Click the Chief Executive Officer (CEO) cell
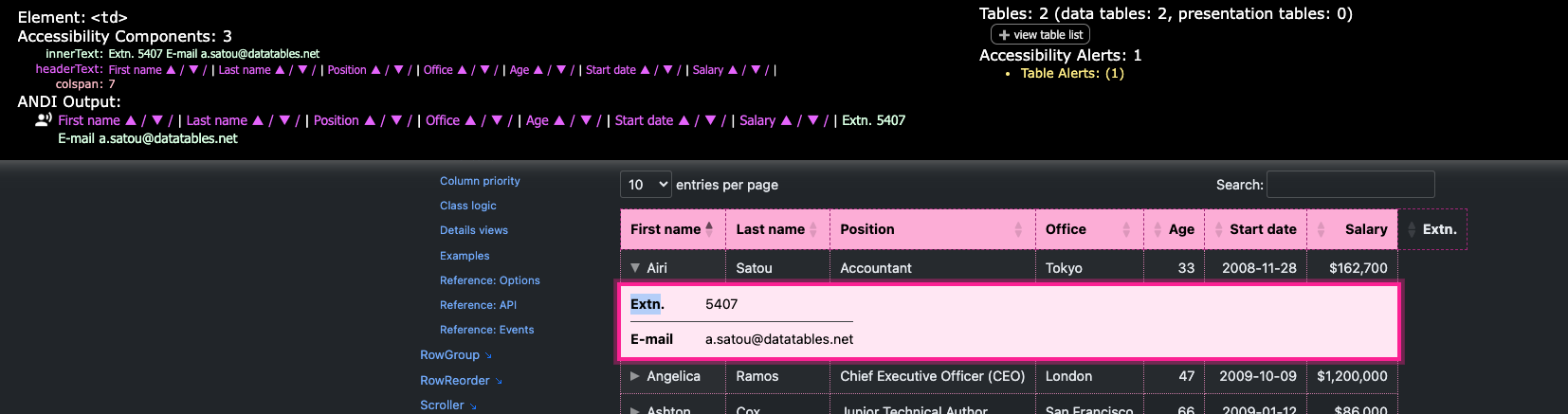This screenshot has height=414, width=1568. 932,376
